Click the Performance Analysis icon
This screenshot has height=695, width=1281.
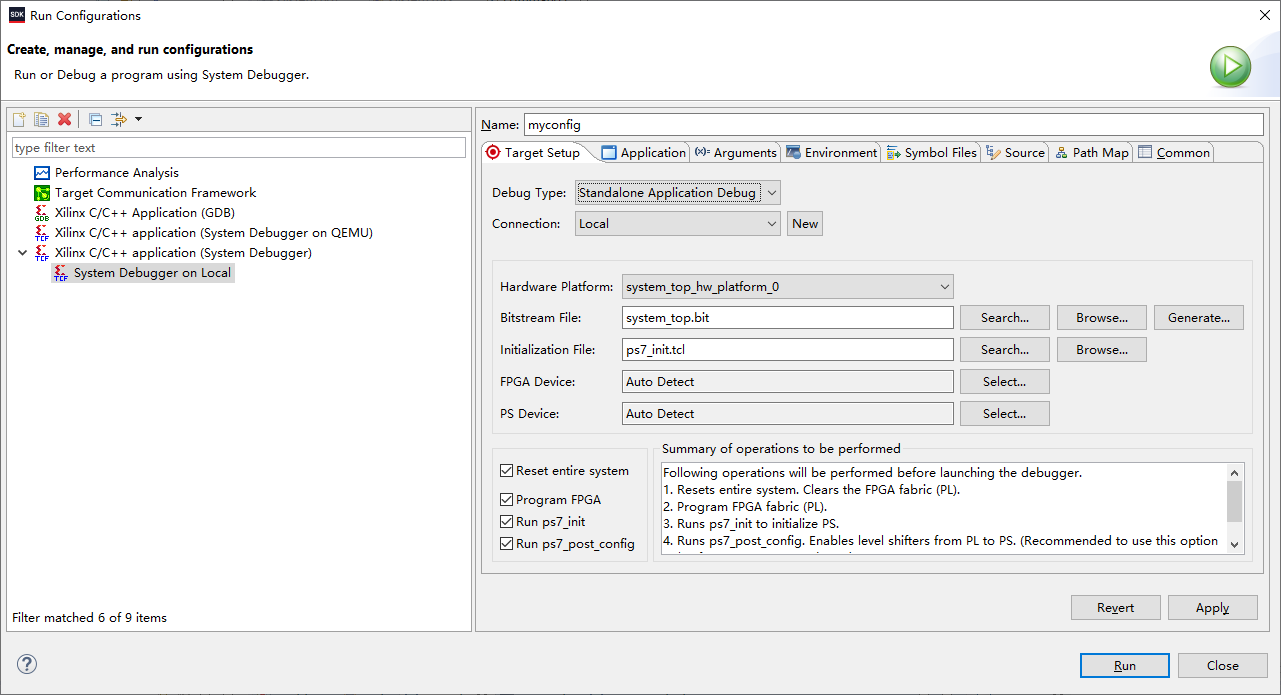42,173
